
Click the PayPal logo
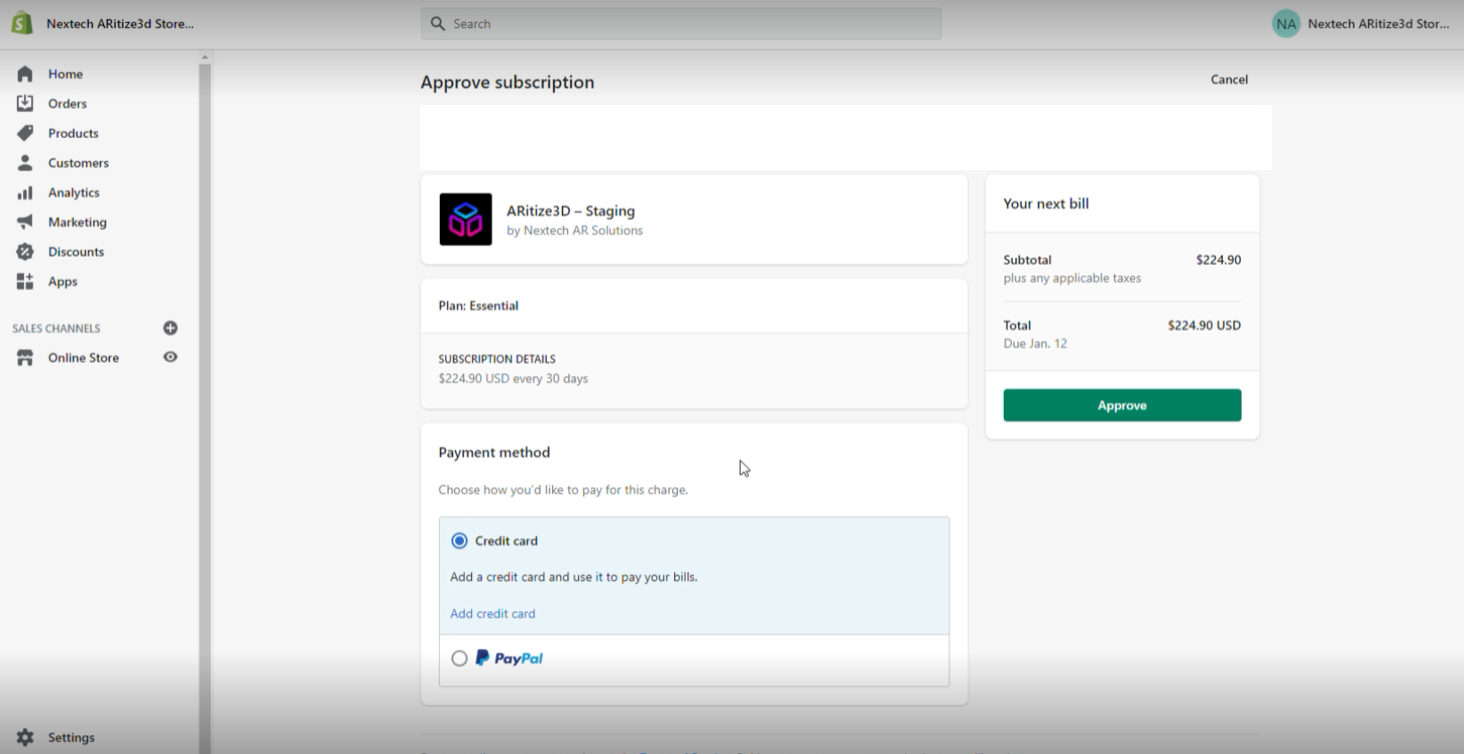(509, 658)
